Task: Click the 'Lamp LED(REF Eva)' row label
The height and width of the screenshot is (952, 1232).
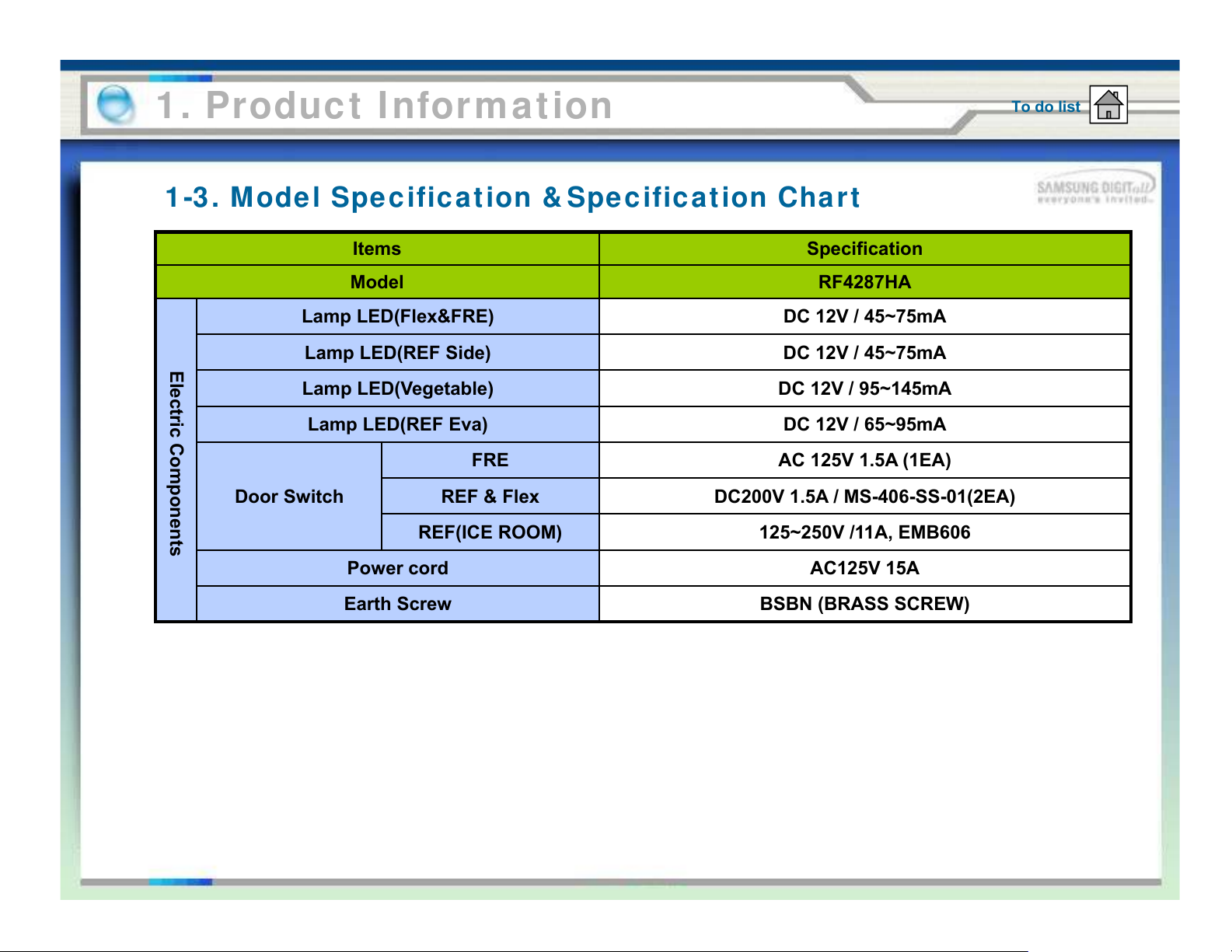Action: (x=398, y=424)
